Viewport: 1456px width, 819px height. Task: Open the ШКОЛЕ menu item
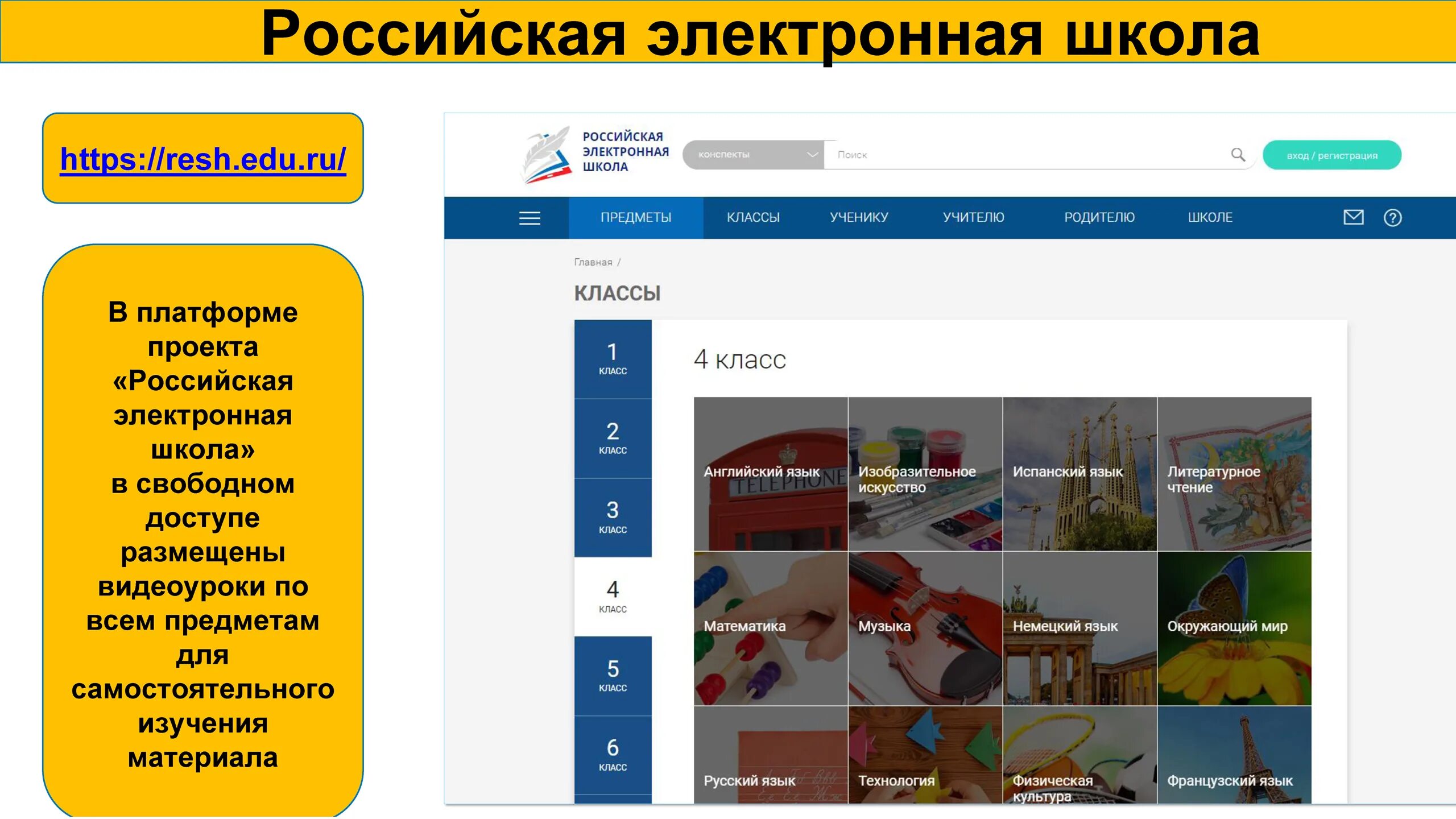click(1210, 218)
